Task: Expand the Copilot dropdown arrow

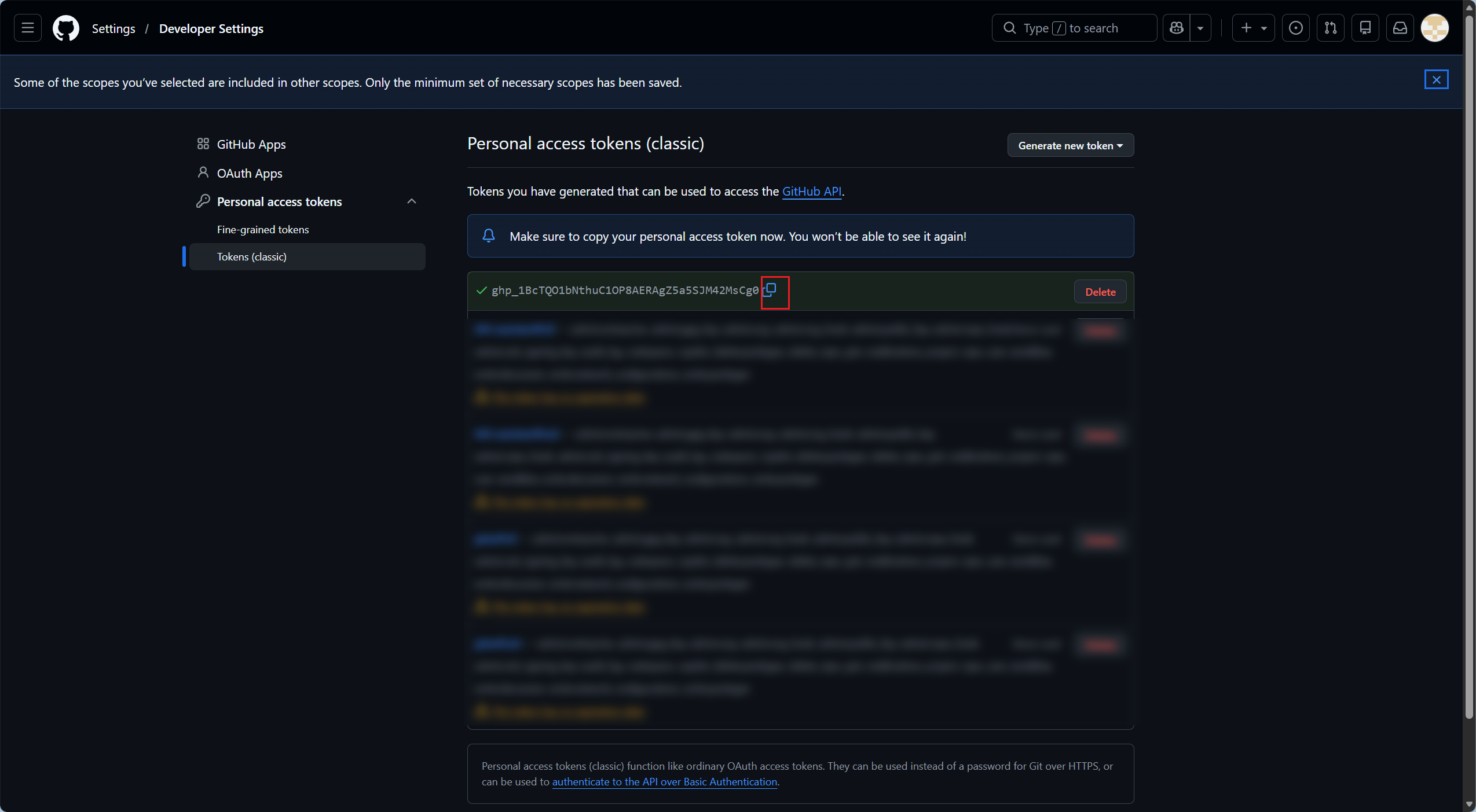Action: (1200, 28)
